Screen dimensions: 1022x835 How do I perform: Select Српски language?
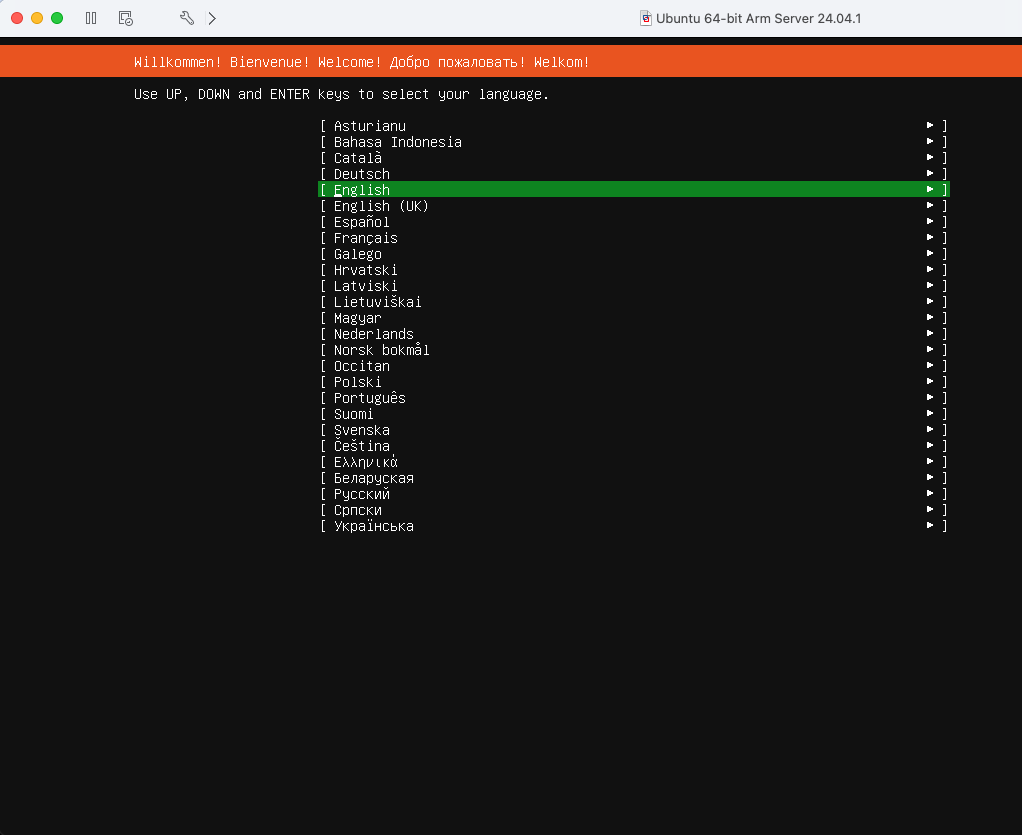click(634, 510)
